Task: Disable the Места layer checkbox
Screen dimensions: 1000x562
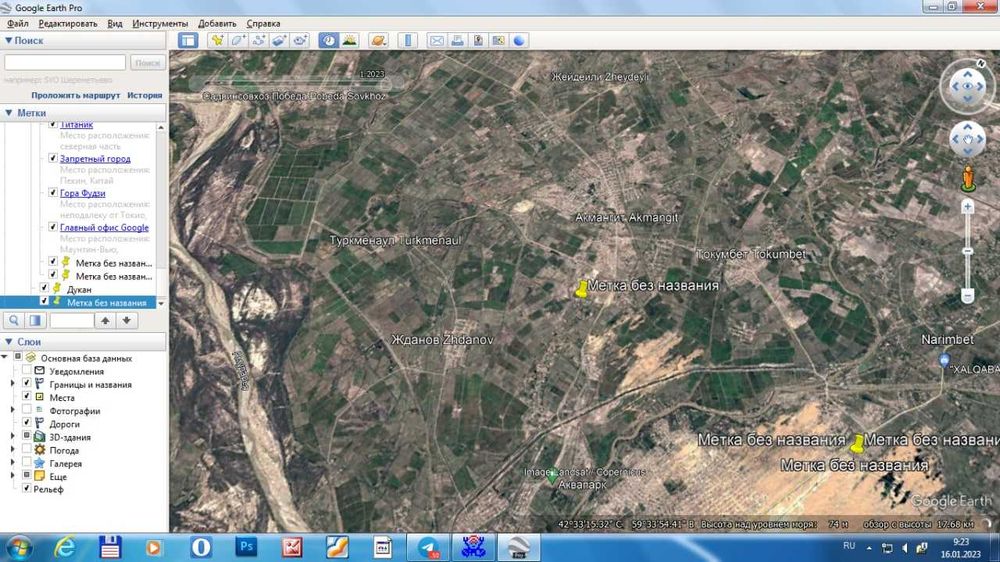Action: tap(26, 396)
